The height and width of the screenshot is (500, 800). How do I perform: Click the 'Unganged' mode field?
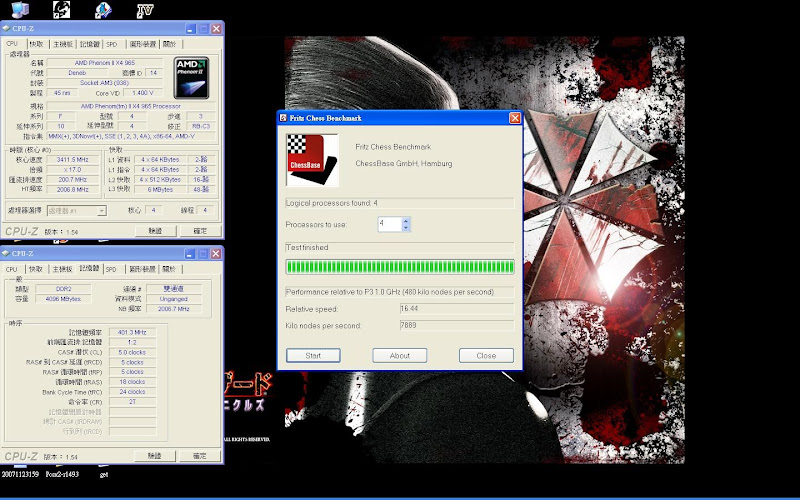pyautogui.click(x=174, y=299)
